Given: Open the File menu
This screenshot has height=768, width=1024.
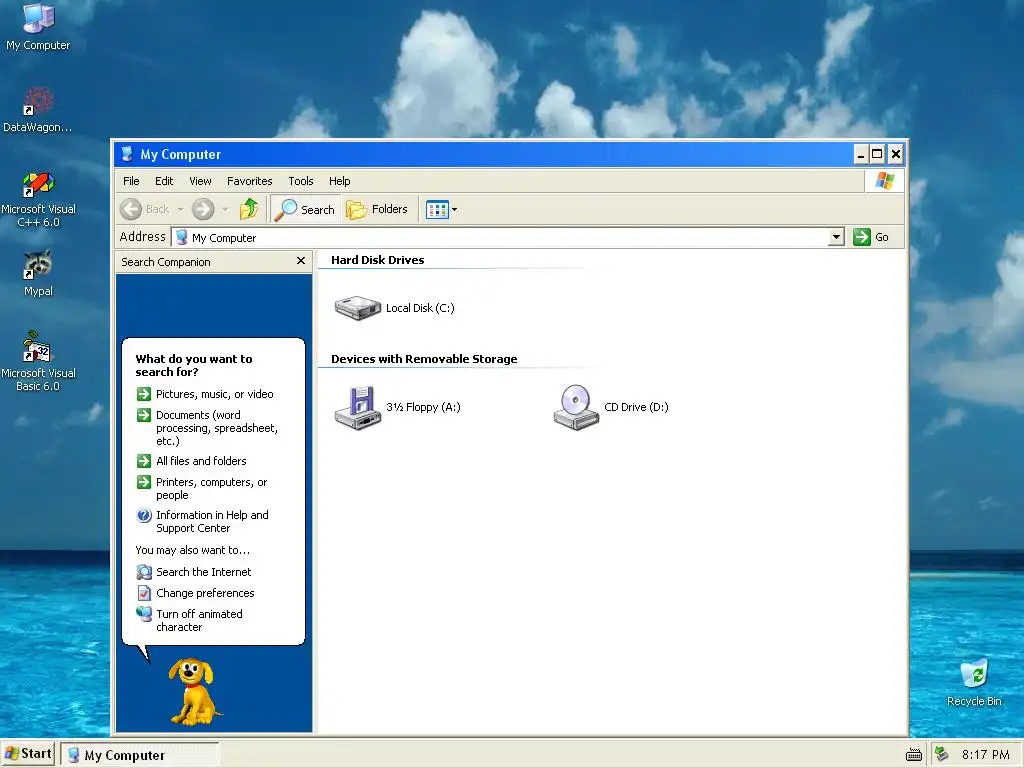Looking at the screenshot, I should 131,181.
